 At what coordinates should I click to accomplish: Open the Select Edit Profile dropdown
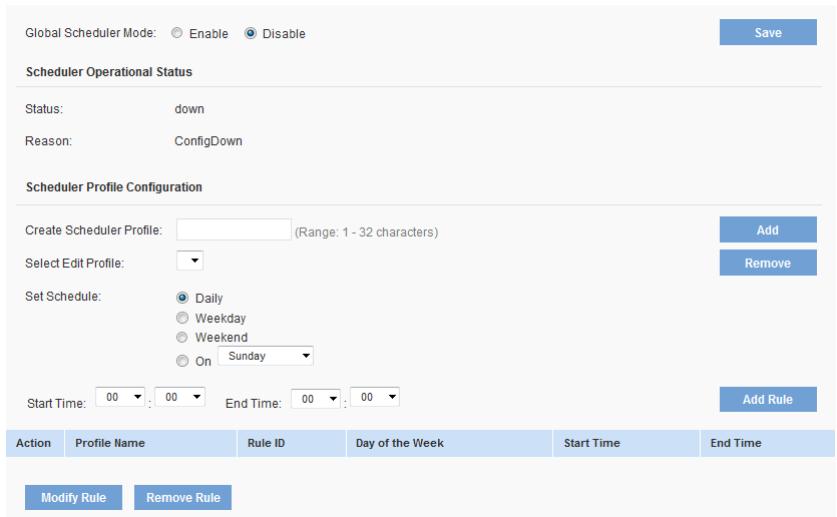(x=190, y=261)
